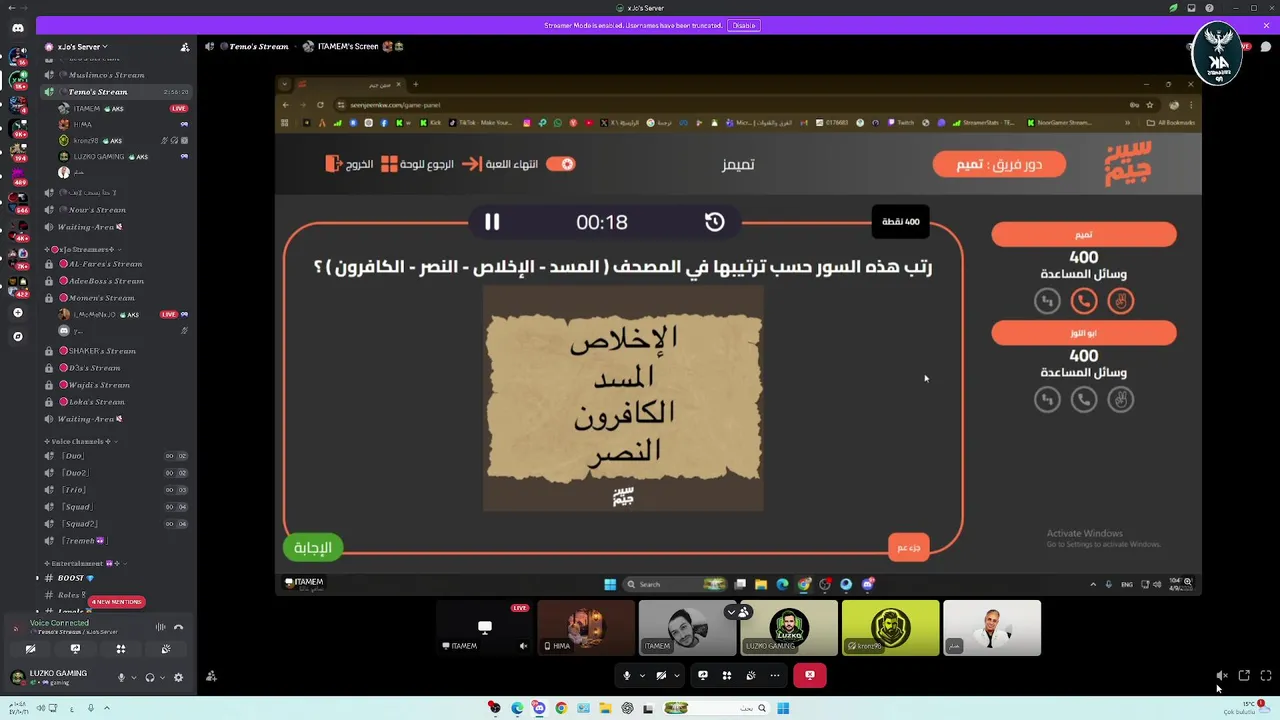Select user ITAMEM in Temo's Stream
The width and height of the screenshot is (1280, 720).
click(123, 108)
